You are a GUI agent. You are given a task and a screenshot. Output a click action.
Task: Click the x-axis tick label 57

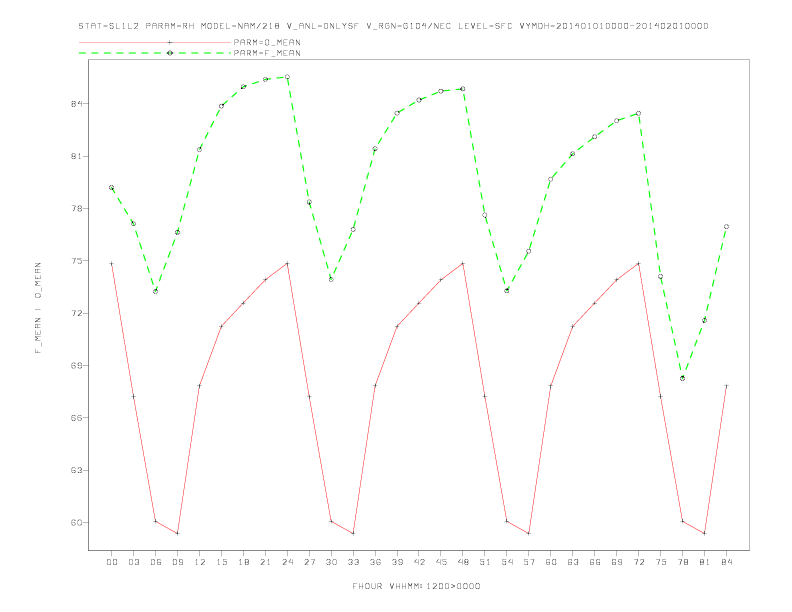pyautogui.click(x=529, y=562)
